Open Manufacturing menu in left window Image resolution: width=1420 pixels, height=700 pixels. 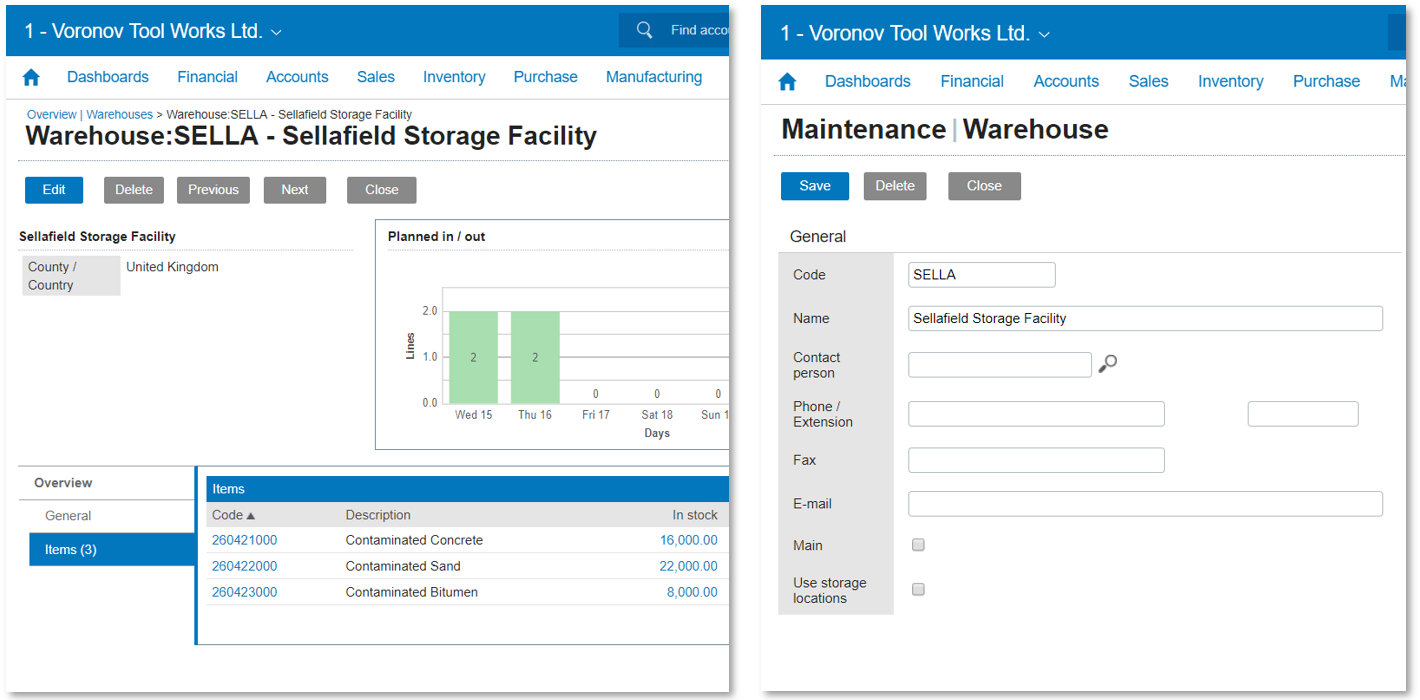click(653, 77)
